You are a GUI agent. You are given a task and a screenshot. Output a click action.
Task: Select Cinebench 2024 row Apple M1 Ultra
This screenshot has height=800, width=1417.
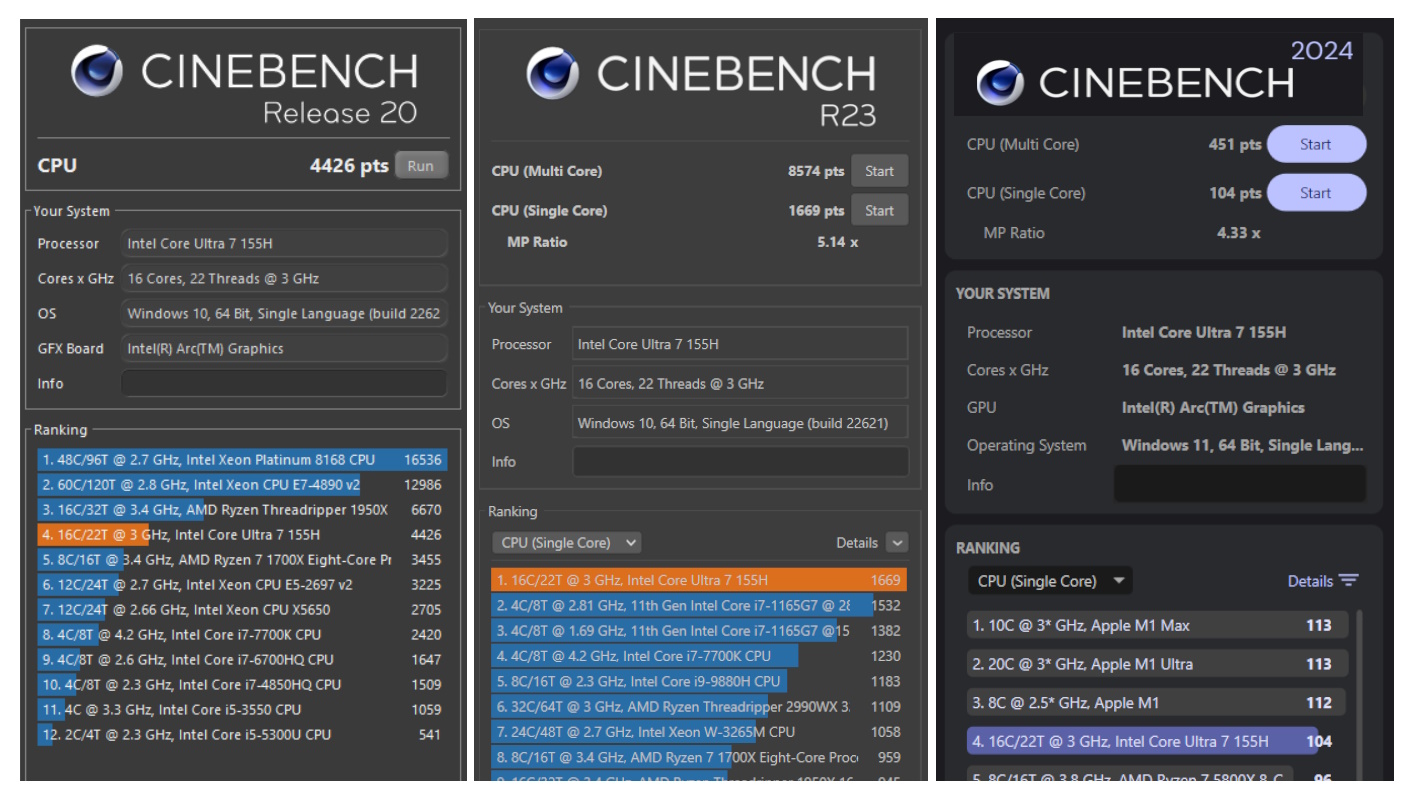point(1157,664)
